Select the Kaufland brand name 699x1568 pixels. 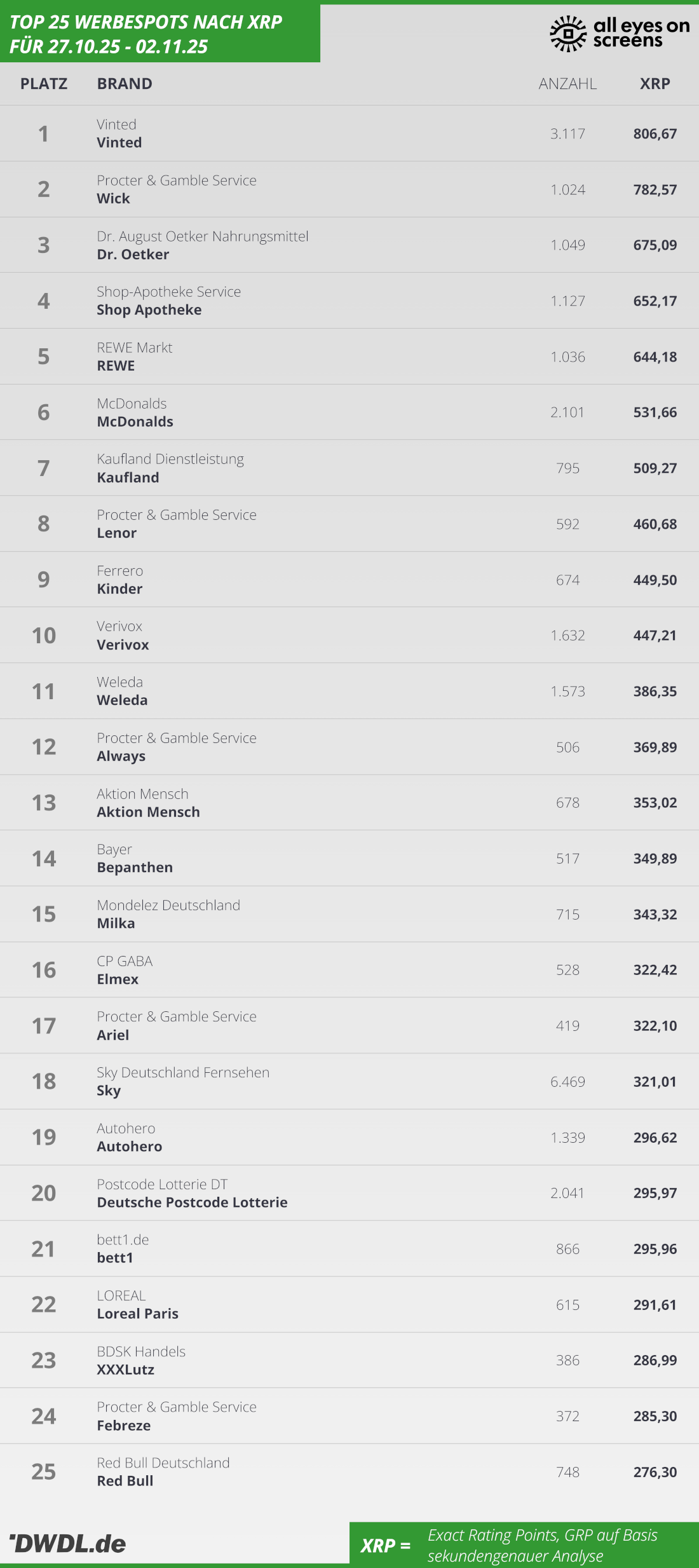pyautogui.click(x=128, y=477)
